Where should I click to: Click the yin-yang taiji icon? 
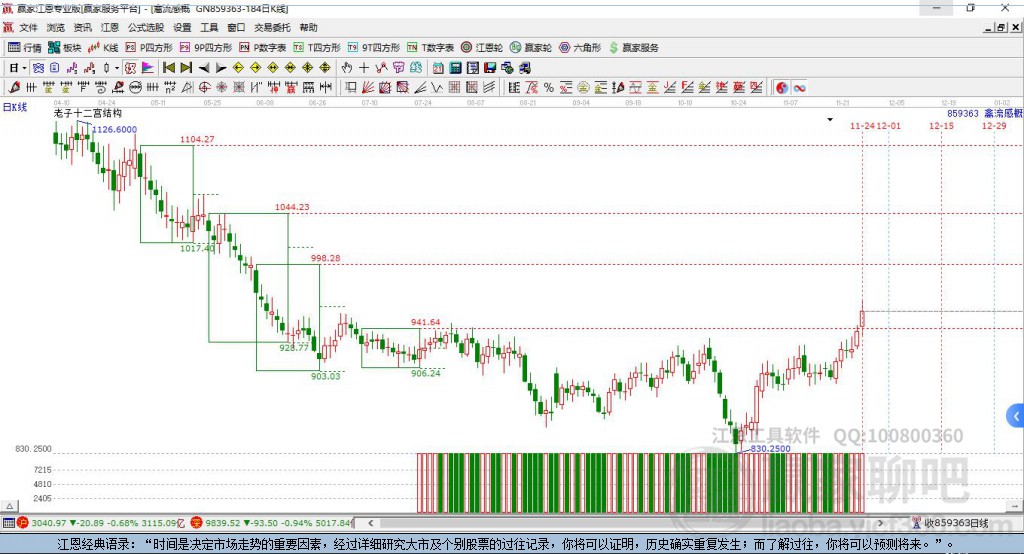click(781, 88)
